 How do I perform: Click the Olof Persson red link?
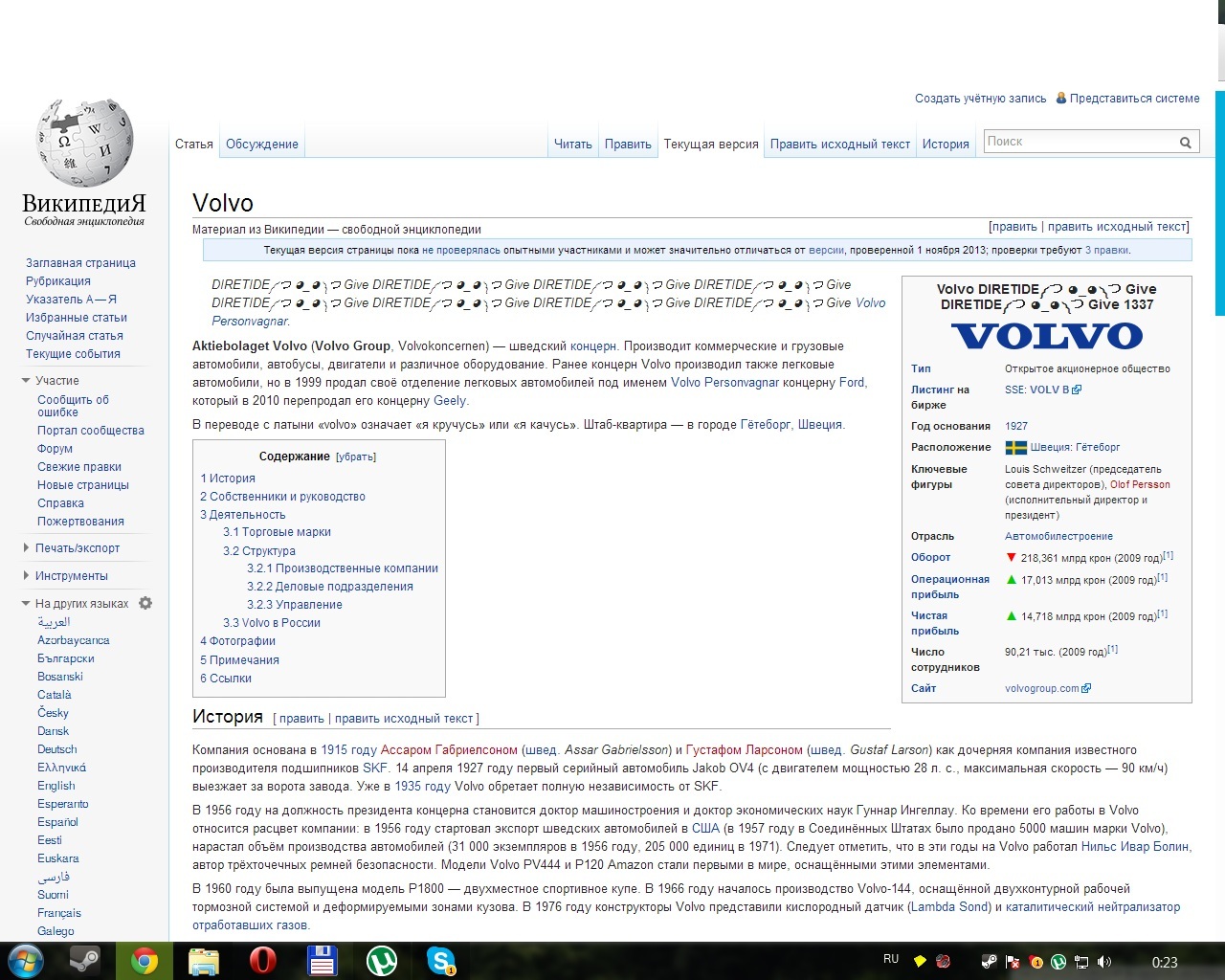point(1140,484)
